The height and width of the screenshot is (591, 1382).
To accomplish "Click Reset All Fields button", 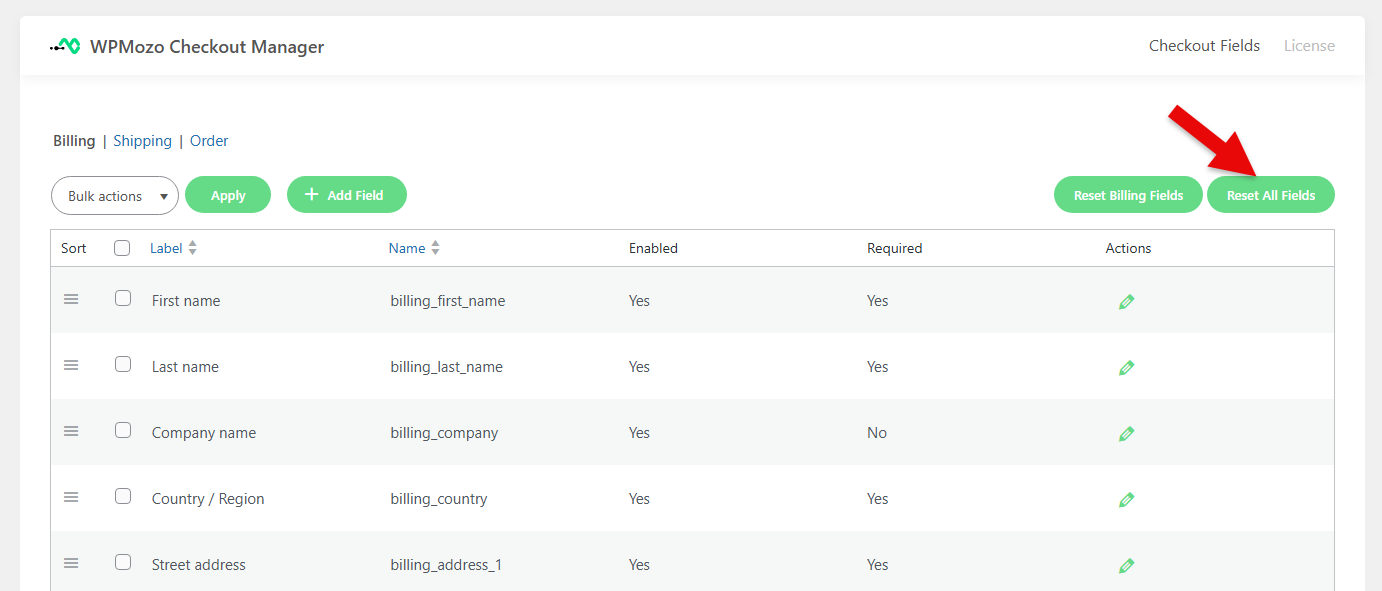I will point(1271,195).
